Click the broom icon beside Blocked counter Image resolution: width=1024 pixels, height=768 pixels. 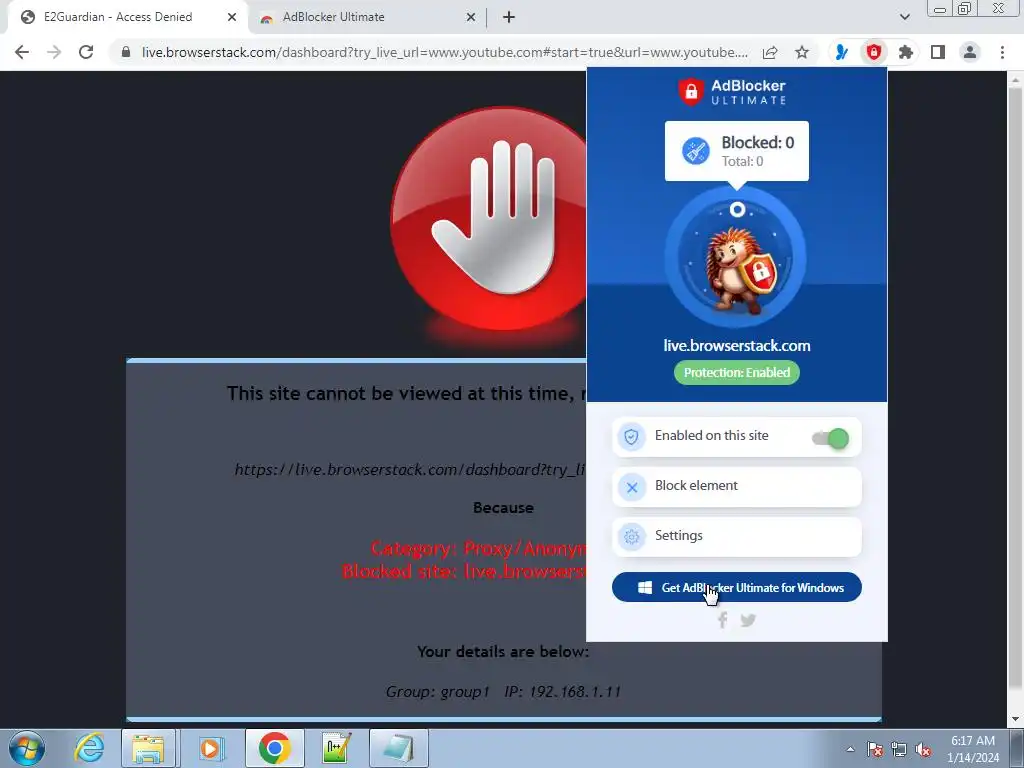click(x=696, y=151)
